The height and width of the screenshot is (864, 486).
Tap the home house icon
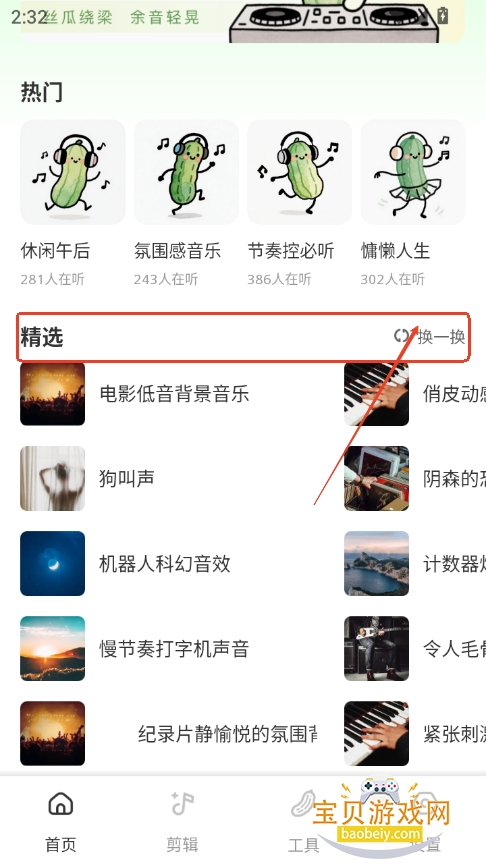pyautogui.click(x=61, y=804)
